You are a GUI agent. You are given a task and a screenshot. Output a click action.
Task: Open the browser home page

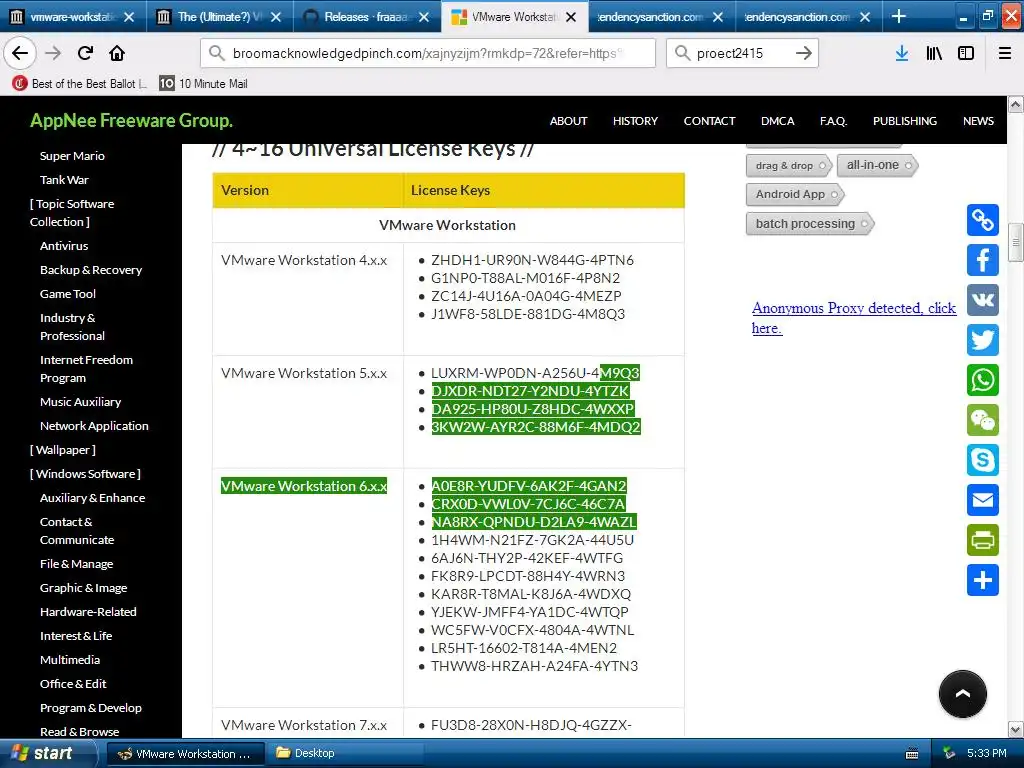click(117, 53)
